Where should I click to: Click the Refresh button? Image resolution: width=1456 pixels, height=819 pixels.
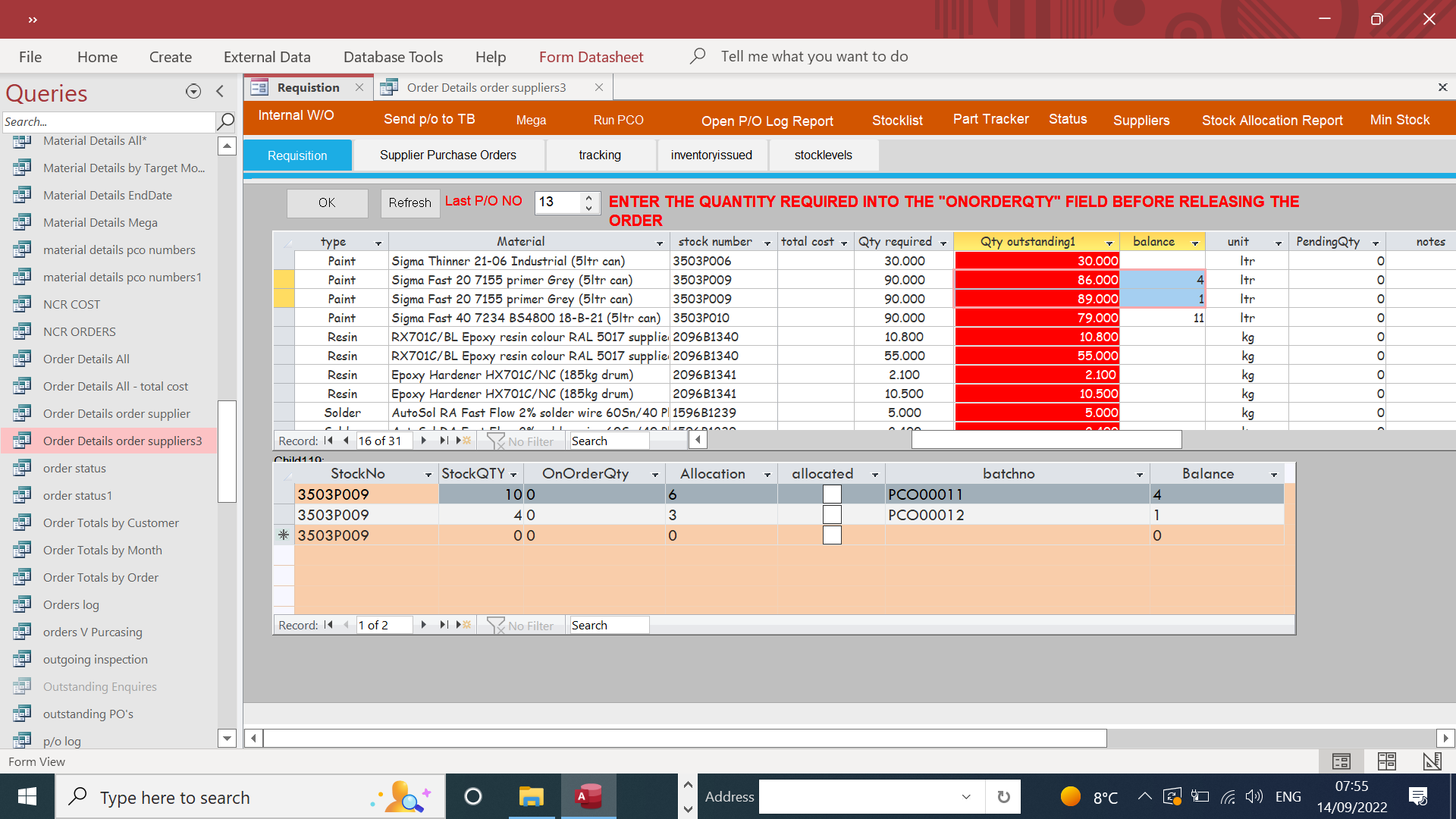click(409, 202)
